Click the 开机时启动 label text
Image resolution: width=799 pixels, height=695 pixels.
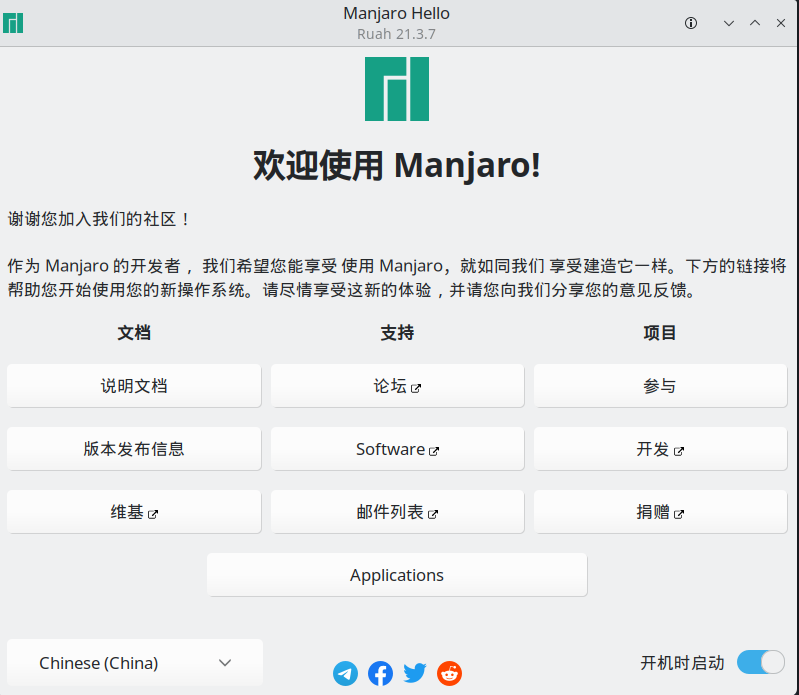click(x=682, y=662)
